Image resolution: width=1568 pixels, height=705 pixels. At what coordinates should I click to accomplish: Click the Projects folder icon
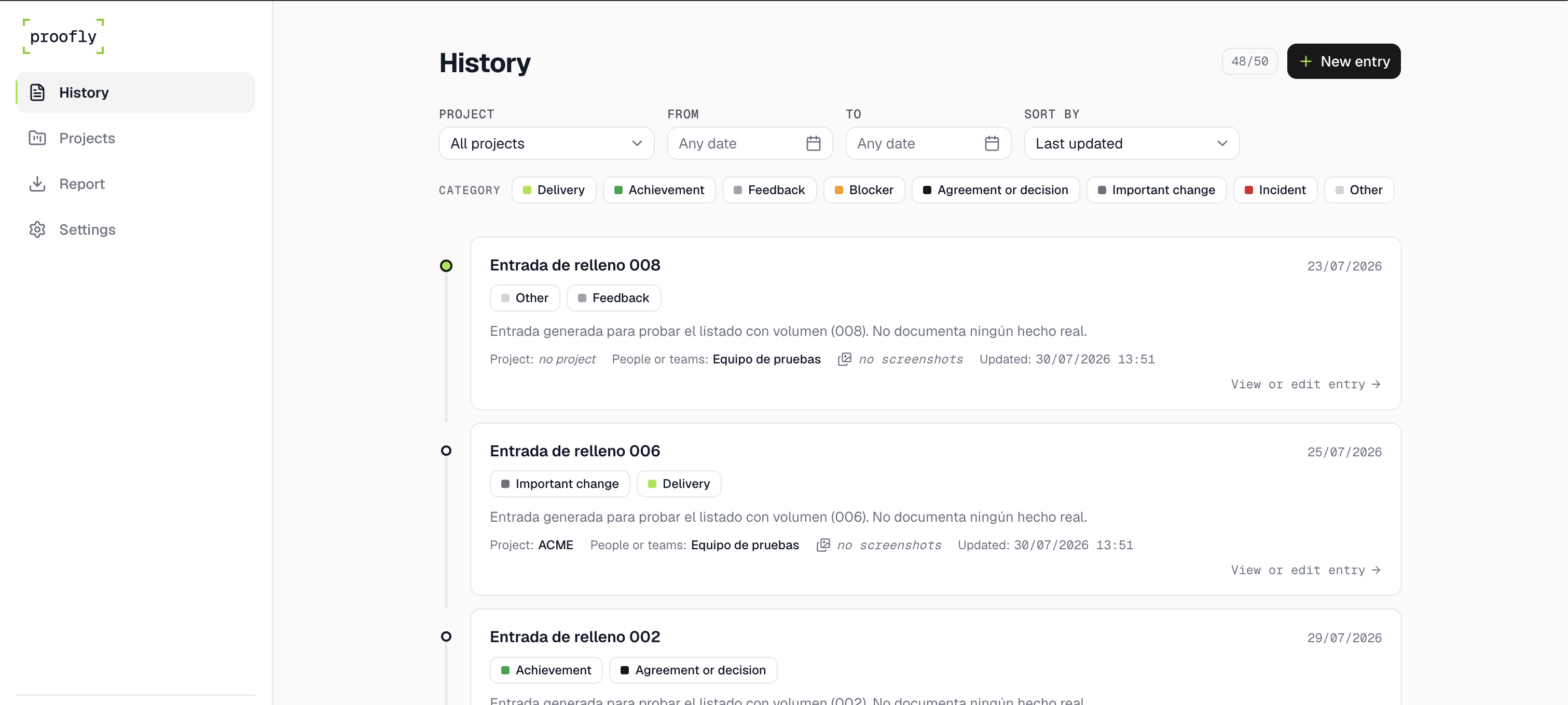click(x=37, y=138)
